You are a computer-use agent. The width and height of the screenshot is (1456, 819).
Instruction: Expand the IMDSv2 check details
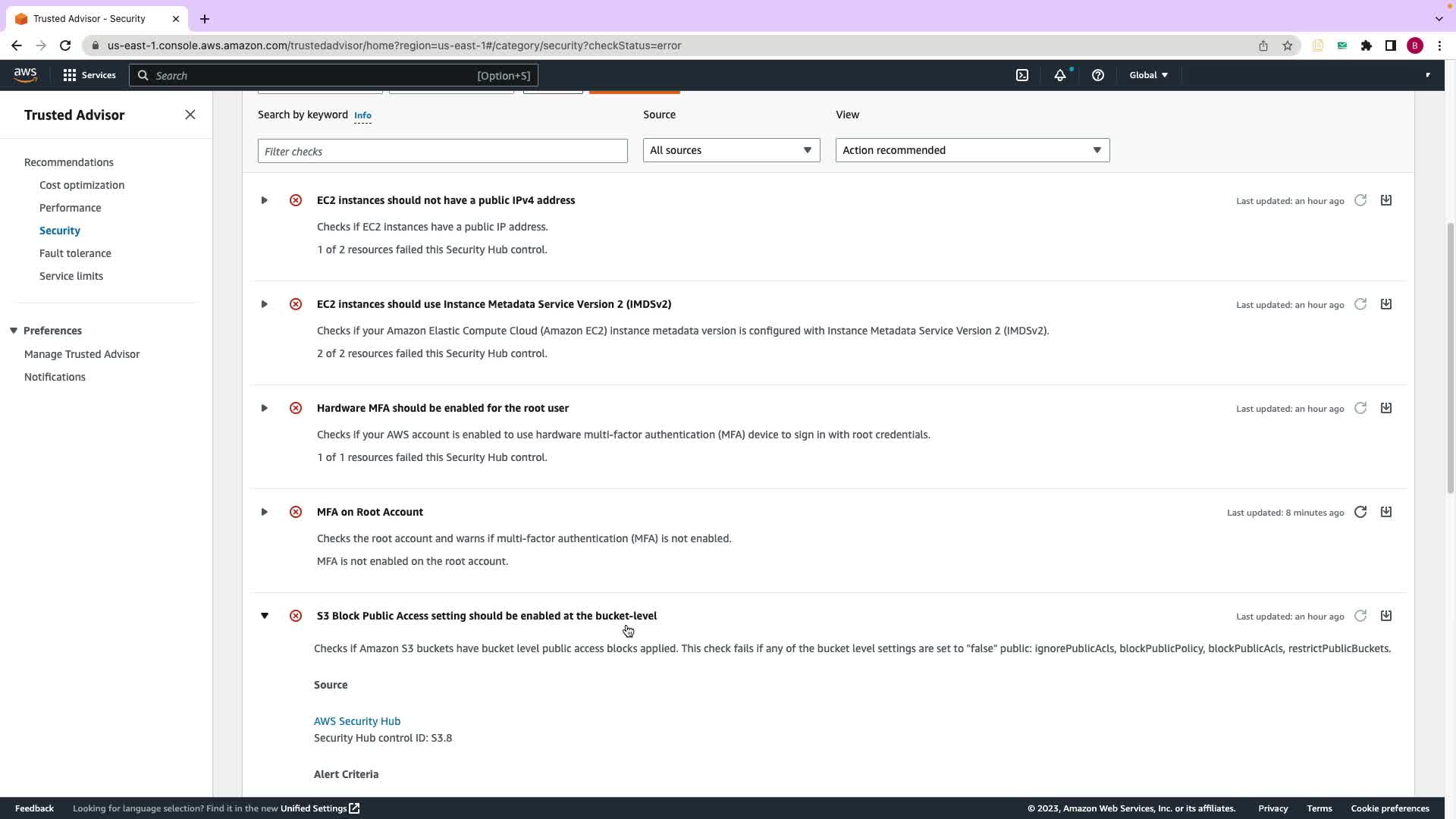click(264, 304)
